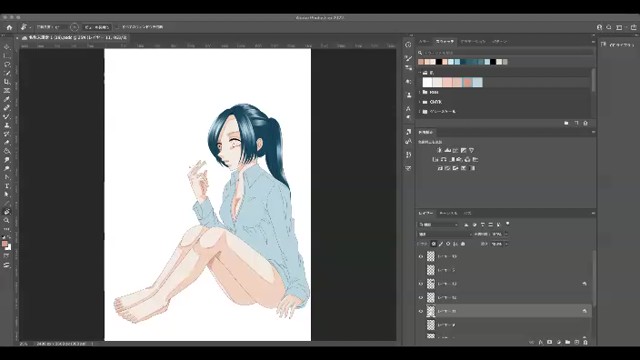Select the Eyedropper tool
The image size is (640, 360).
point(7,99)
